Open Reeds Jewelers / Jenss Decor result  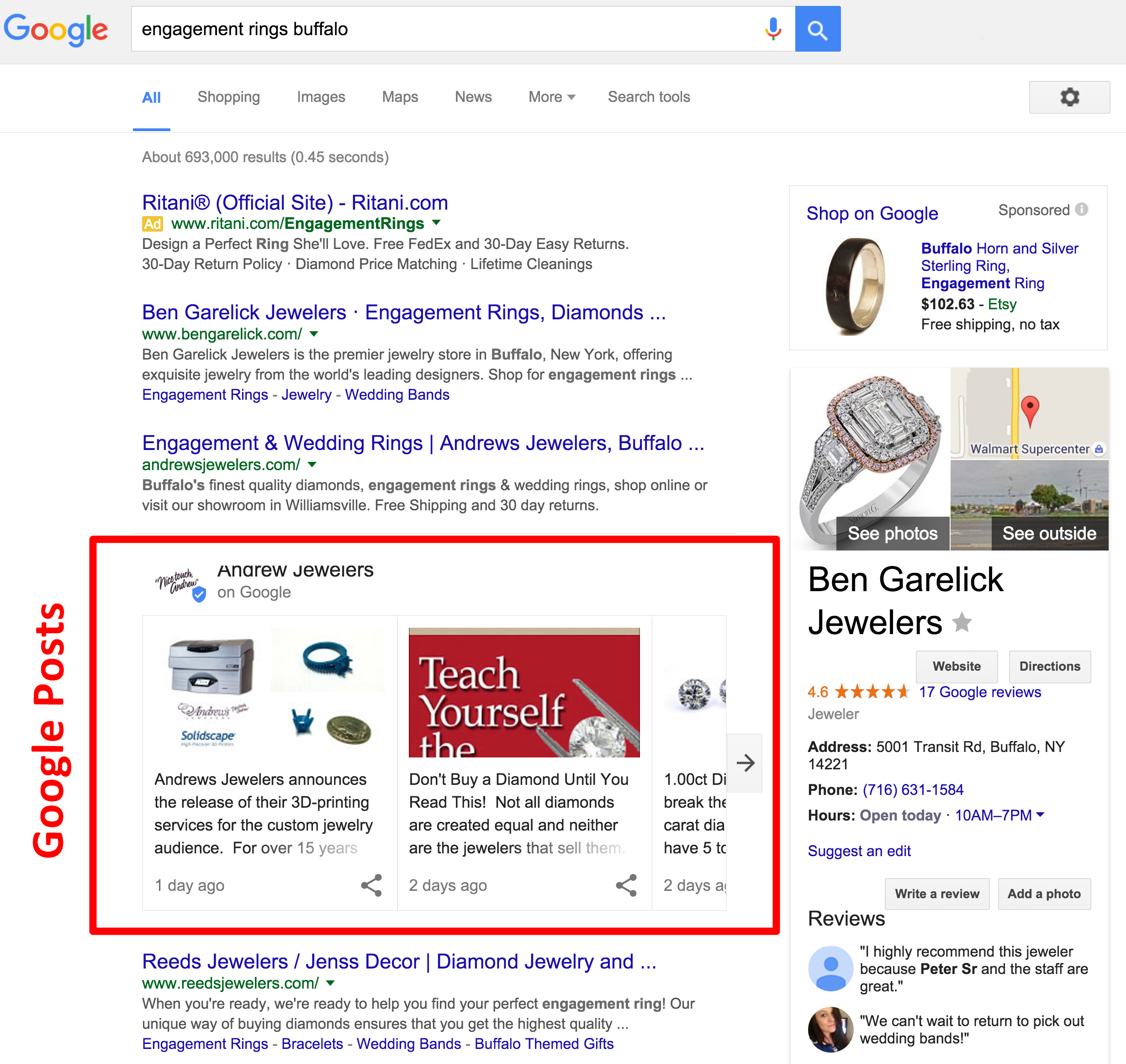pyautogui.click(x=399, y=961)
